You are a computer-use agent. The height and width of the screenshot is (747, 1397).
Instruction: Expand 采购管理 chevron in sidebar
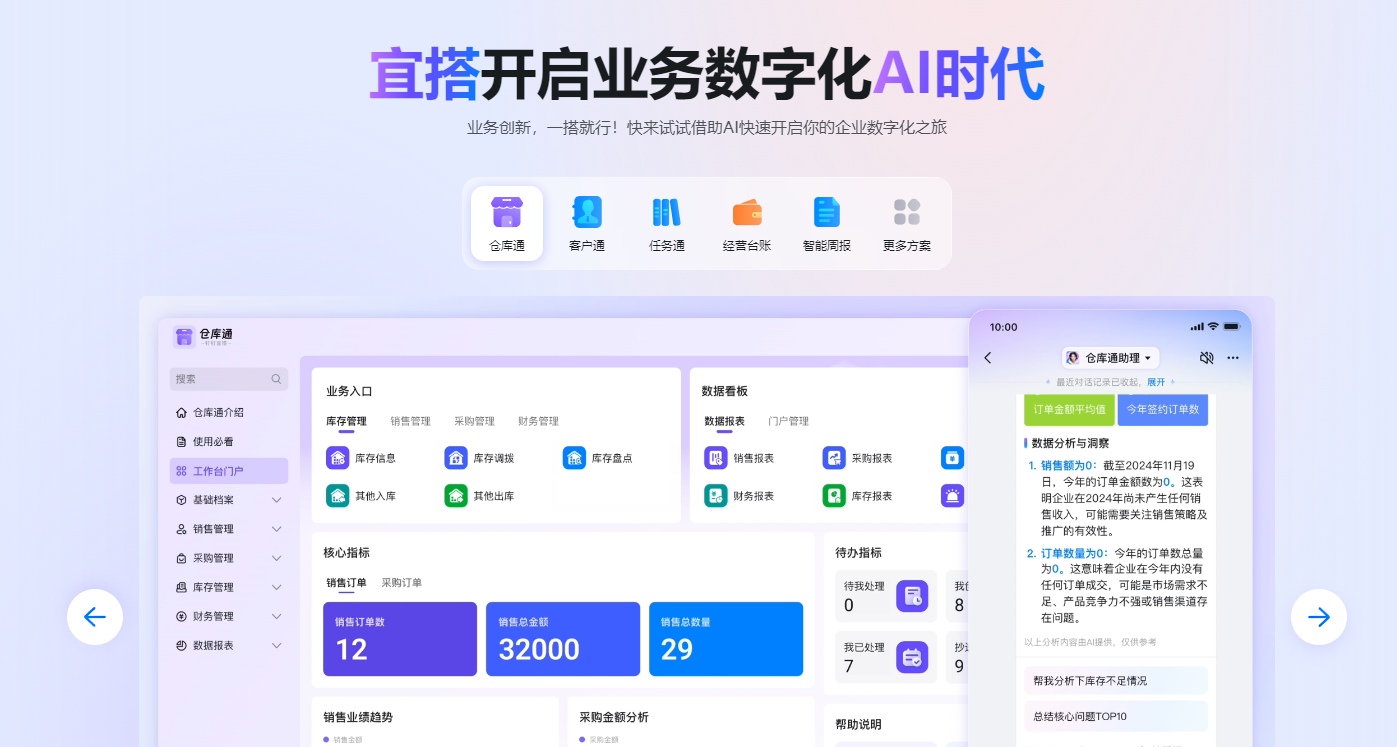[x=277, y=558]
